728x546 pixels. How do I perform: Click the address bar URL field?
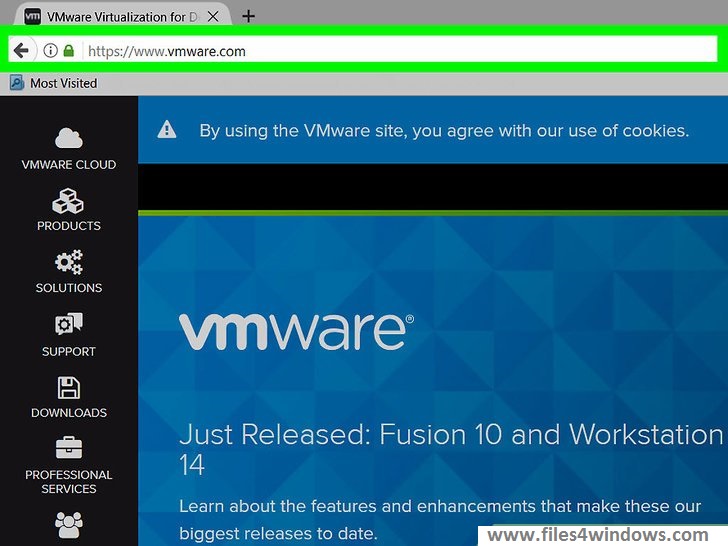tap(399, 51)
